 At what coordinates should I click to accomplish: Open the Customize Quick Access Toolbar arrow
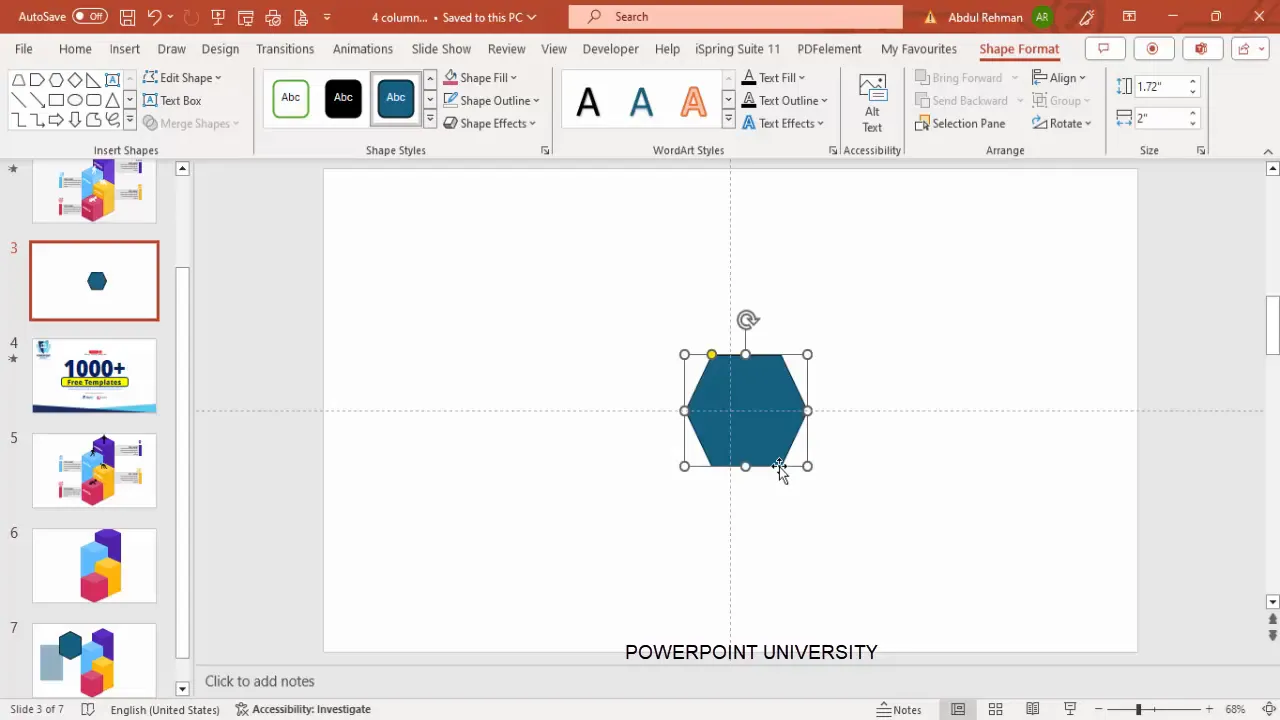(327, 17)
